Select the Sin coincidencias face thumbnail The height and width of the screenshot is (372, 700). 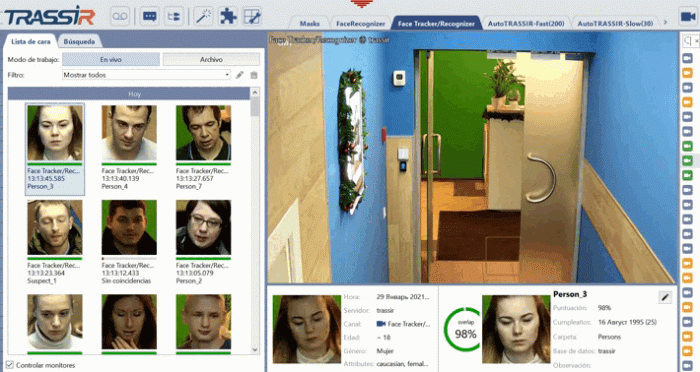(x=129, y=227)
